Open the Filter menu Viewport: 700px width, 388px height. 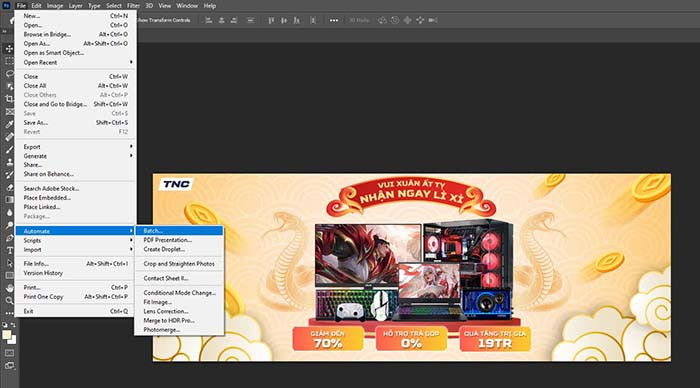pyautogui.click(x=133, y=6)
